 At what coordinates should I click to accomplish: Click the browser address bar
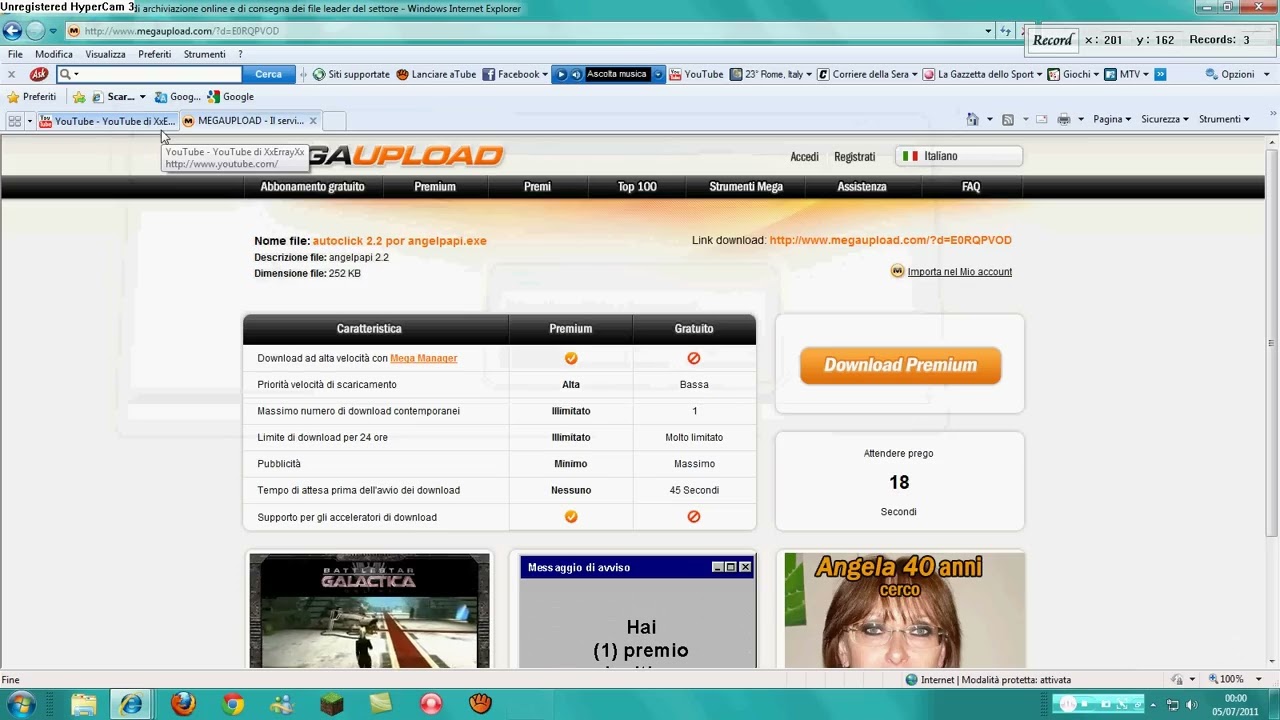[530, 31]
